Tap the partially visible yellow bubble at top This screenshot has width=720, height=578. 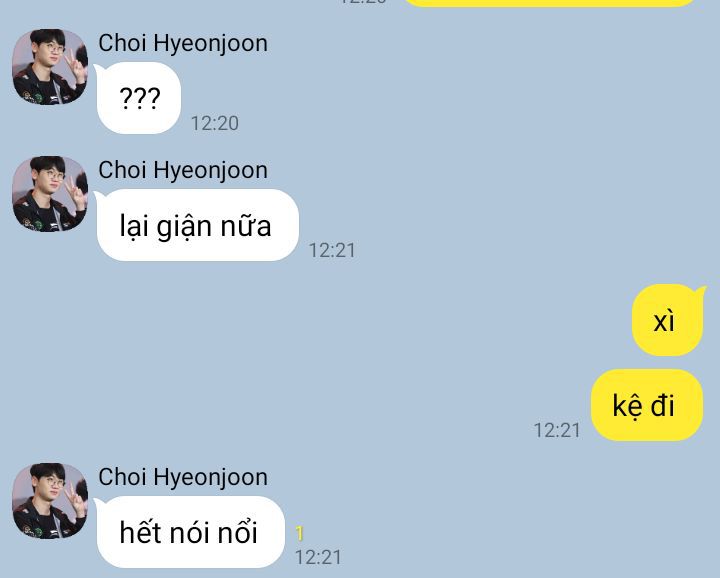point(550,3)
